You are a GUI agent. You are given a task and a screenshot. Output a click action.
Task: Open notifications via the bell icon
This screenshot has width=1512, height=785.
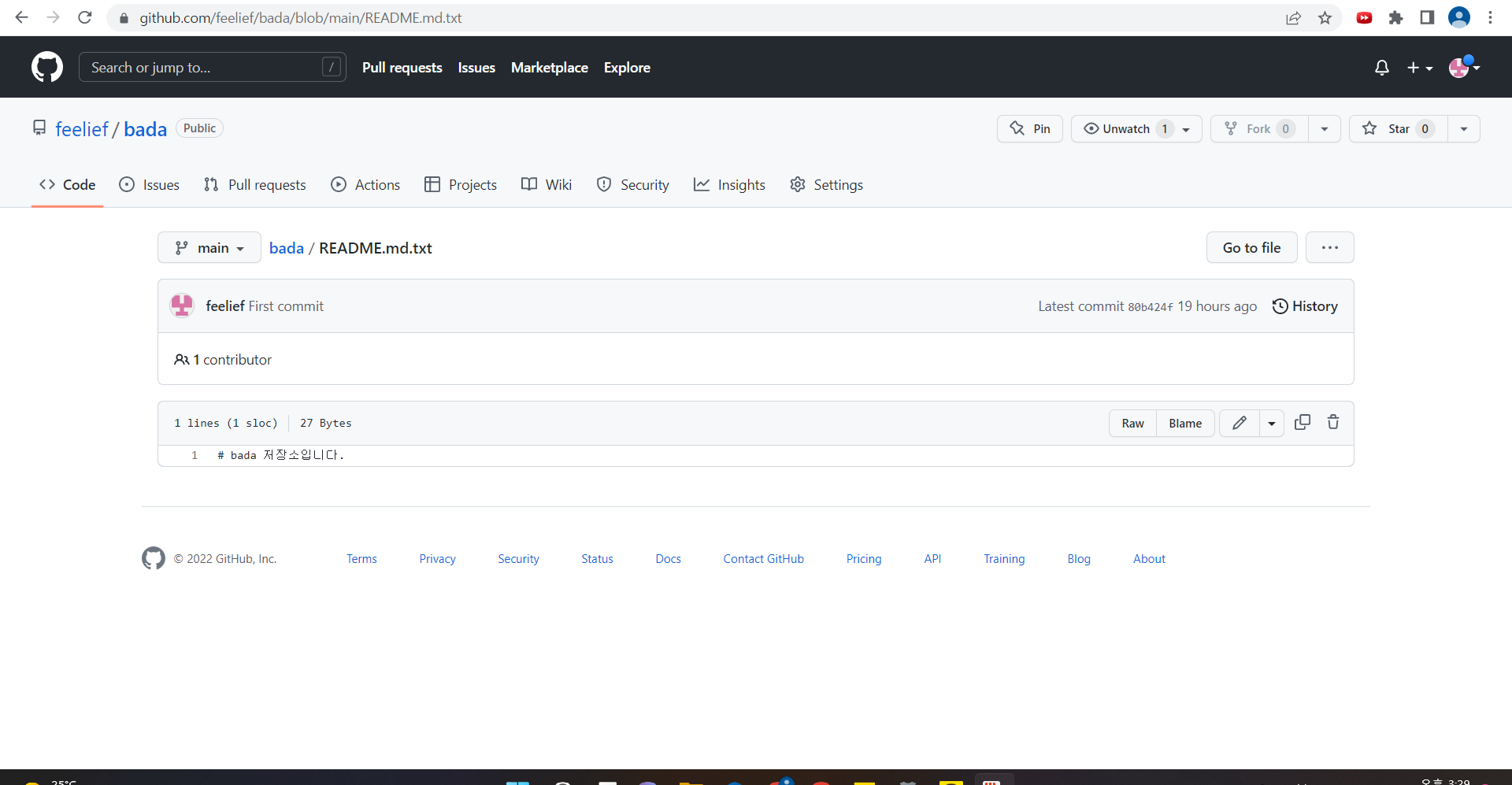(x=1382, y=68)
